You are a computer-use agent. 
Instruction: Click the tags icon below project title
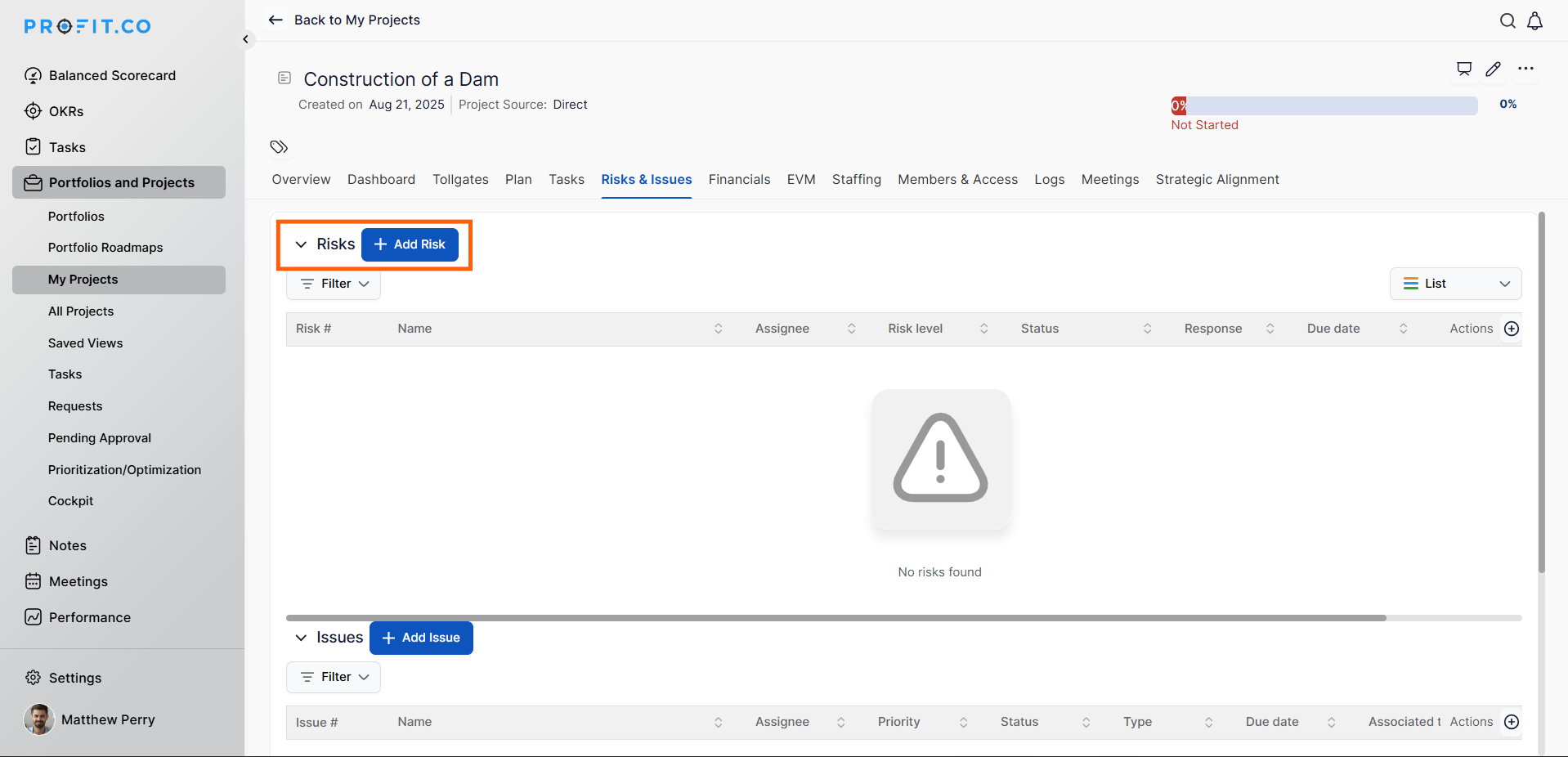[x=279, y=147]
